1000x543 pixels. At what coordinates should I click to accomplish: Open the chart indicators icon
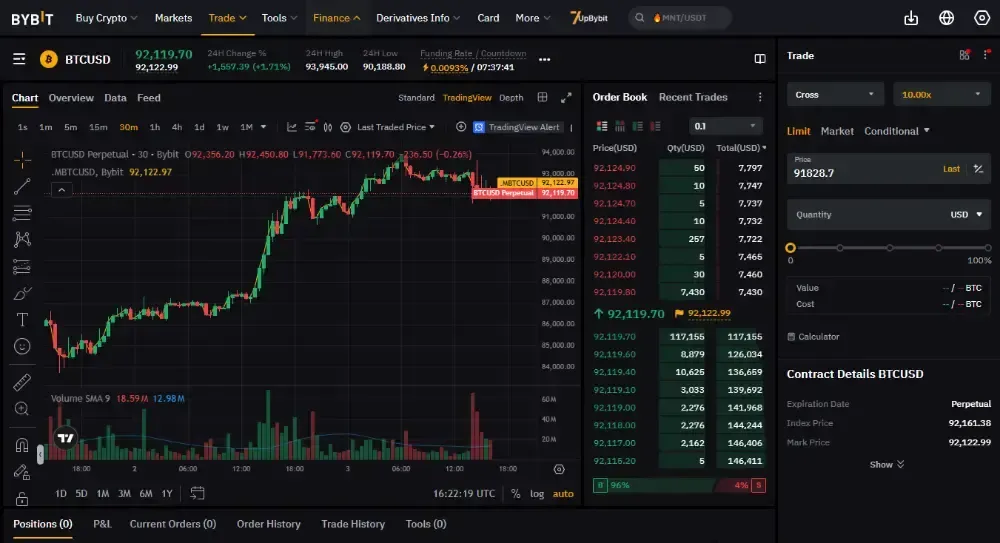tap(291, 127)
